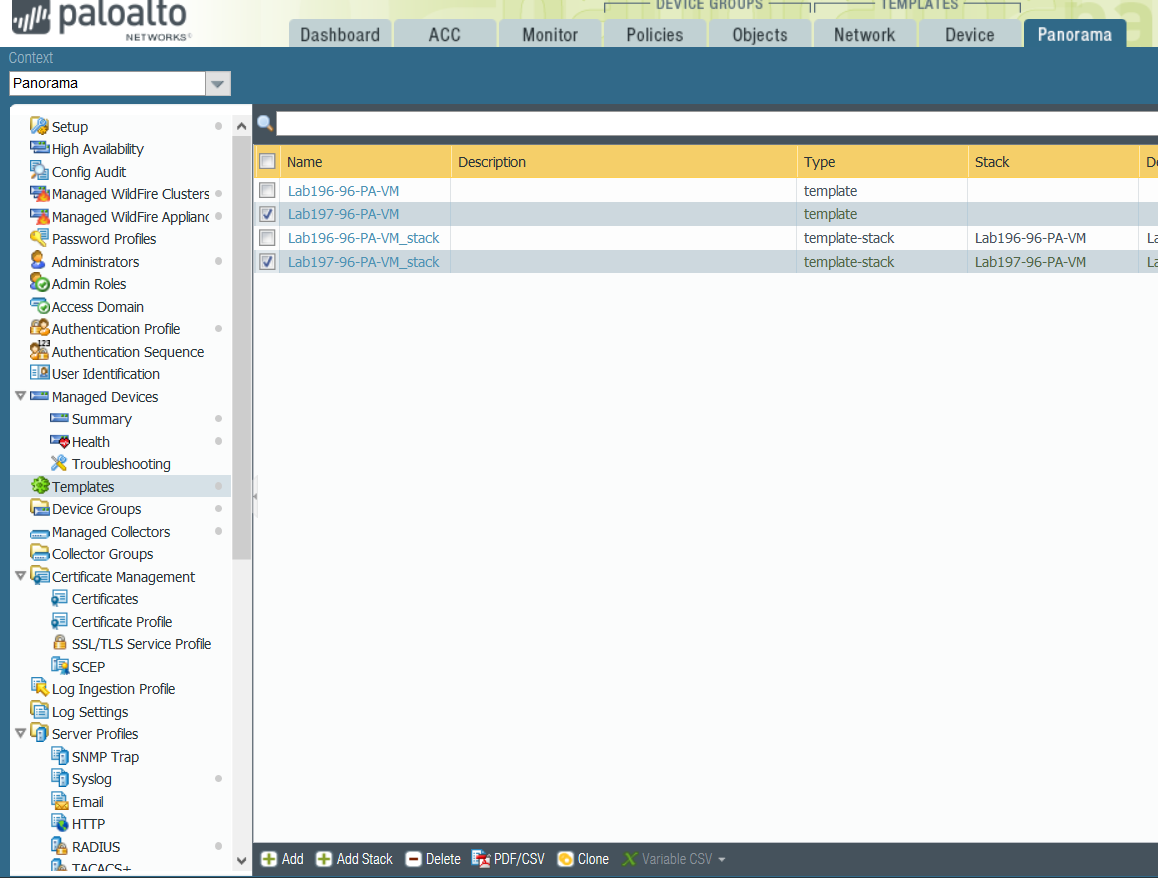Toggle the select-all checkbox in table header

point(267,161)
